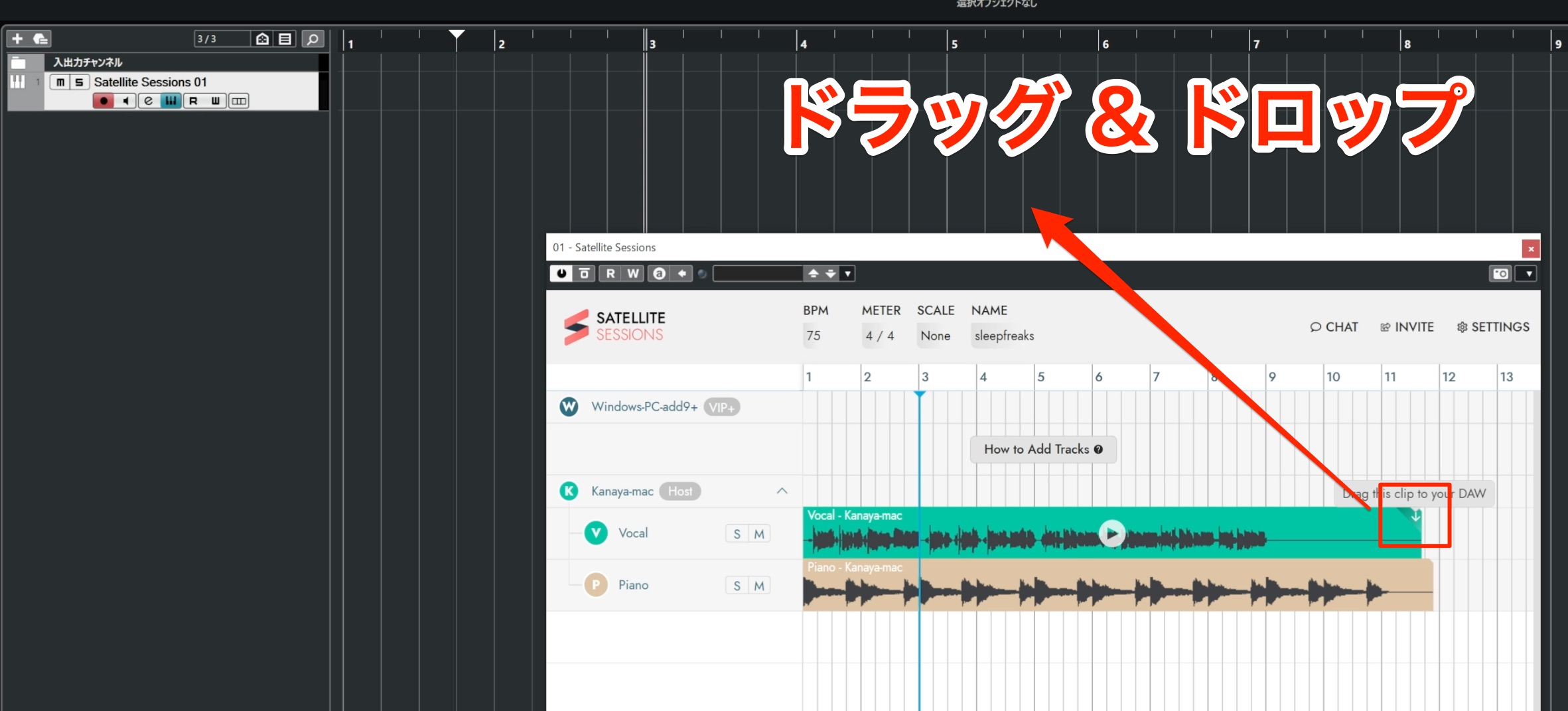The height and width of the screenshot is (711, 1568).
Task: Mute the Vocal track
Action: coord(759,534)
